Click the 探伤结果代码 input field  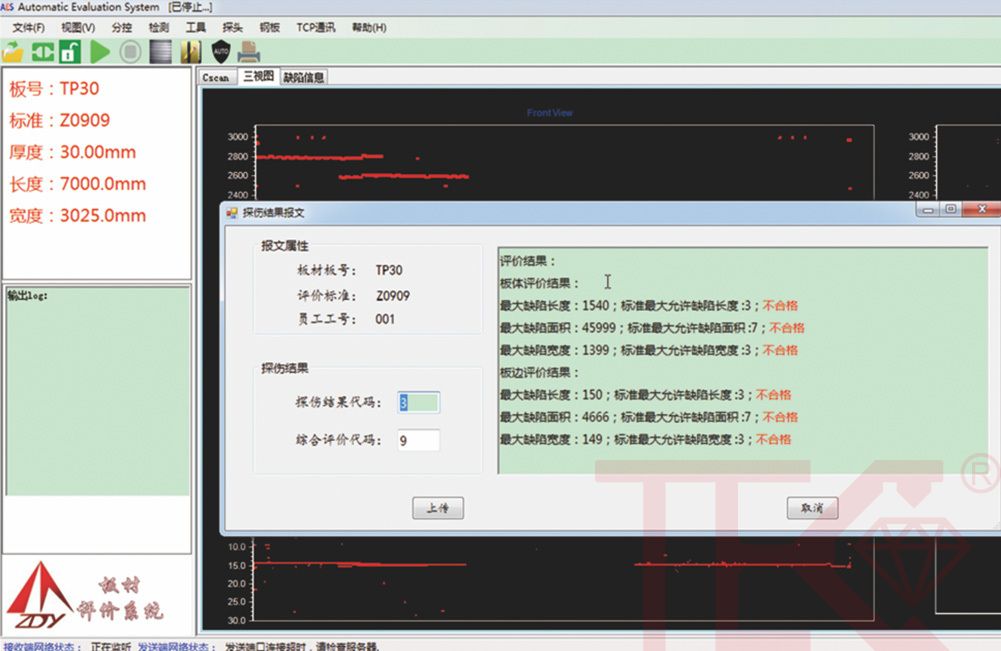point(418,402)
